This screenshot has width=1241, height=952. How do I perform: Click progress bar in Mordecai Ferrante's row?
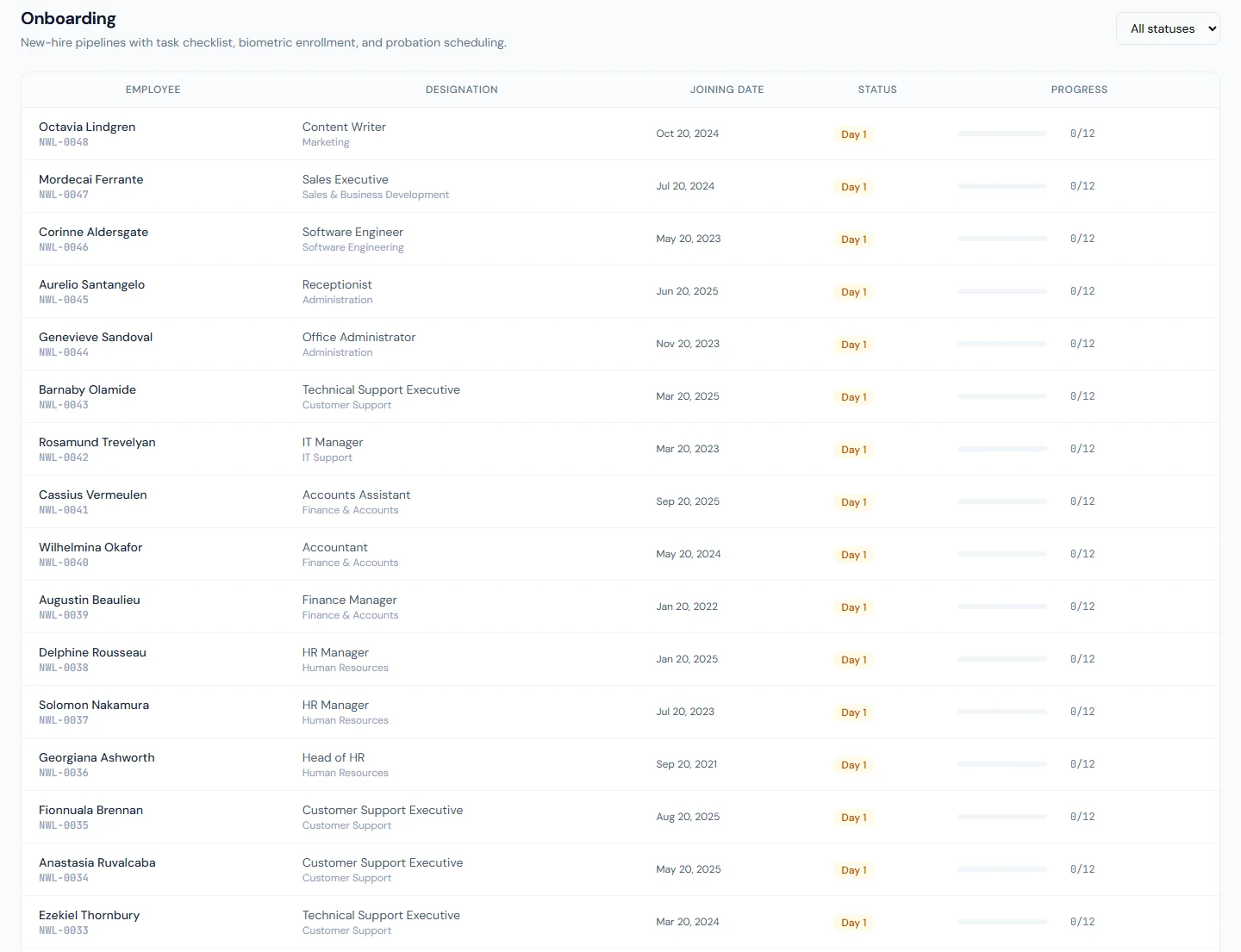[1001, 186]
